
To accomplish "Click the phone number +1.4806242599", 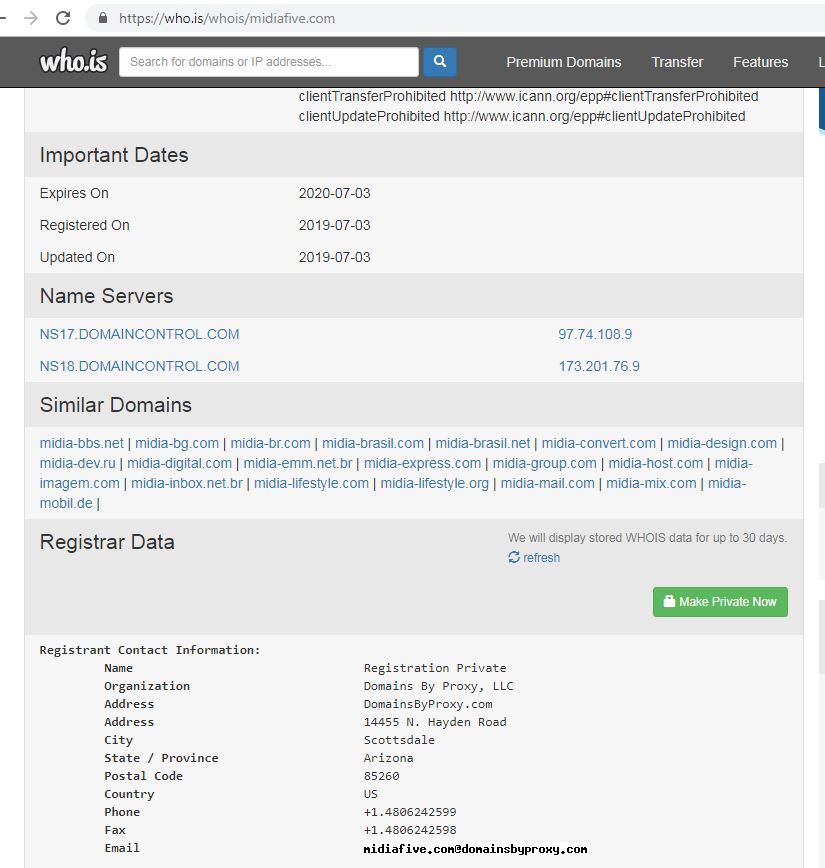I will [x=410, y=812].
